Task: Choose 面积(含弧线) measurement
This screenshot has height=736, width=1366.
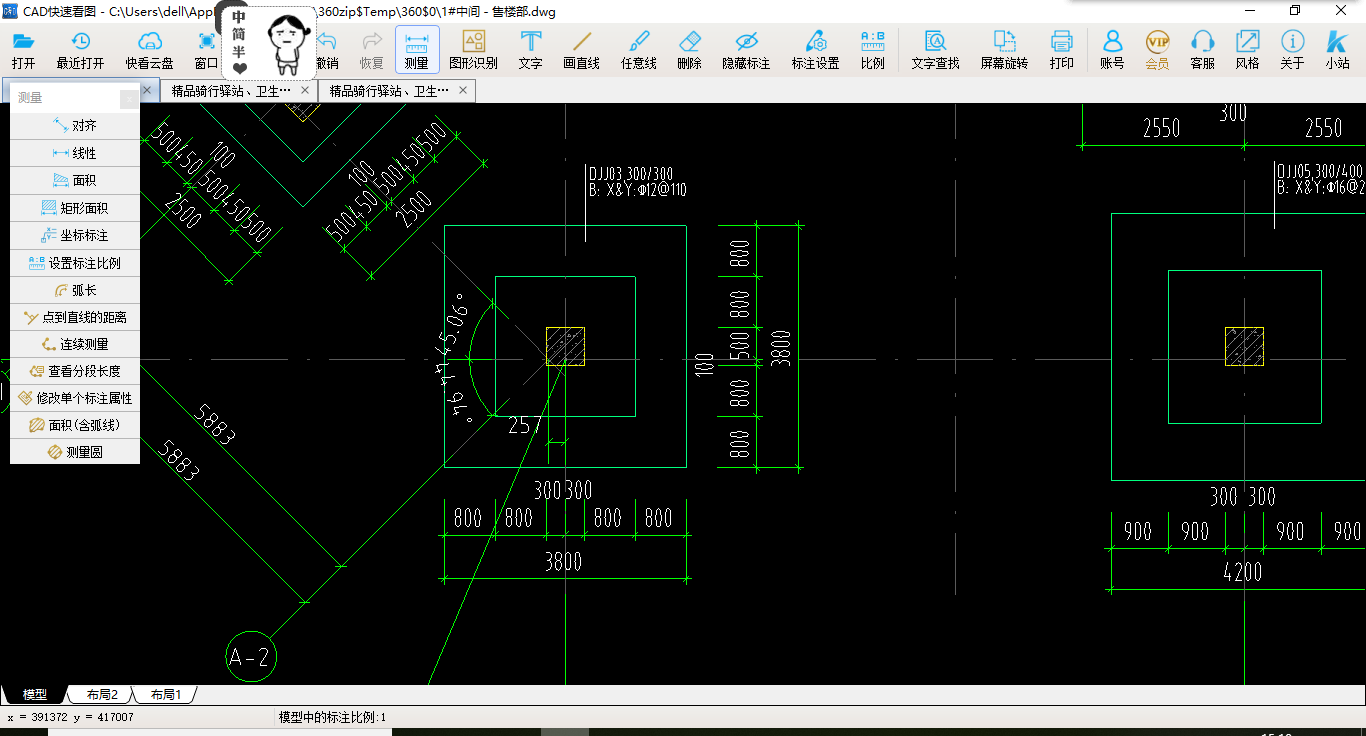Action: 75,425
